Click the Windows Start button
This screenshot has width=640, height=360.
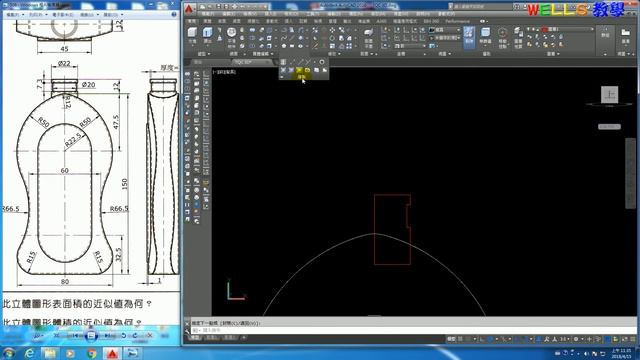pyautogui.click(x=9, y=353)
